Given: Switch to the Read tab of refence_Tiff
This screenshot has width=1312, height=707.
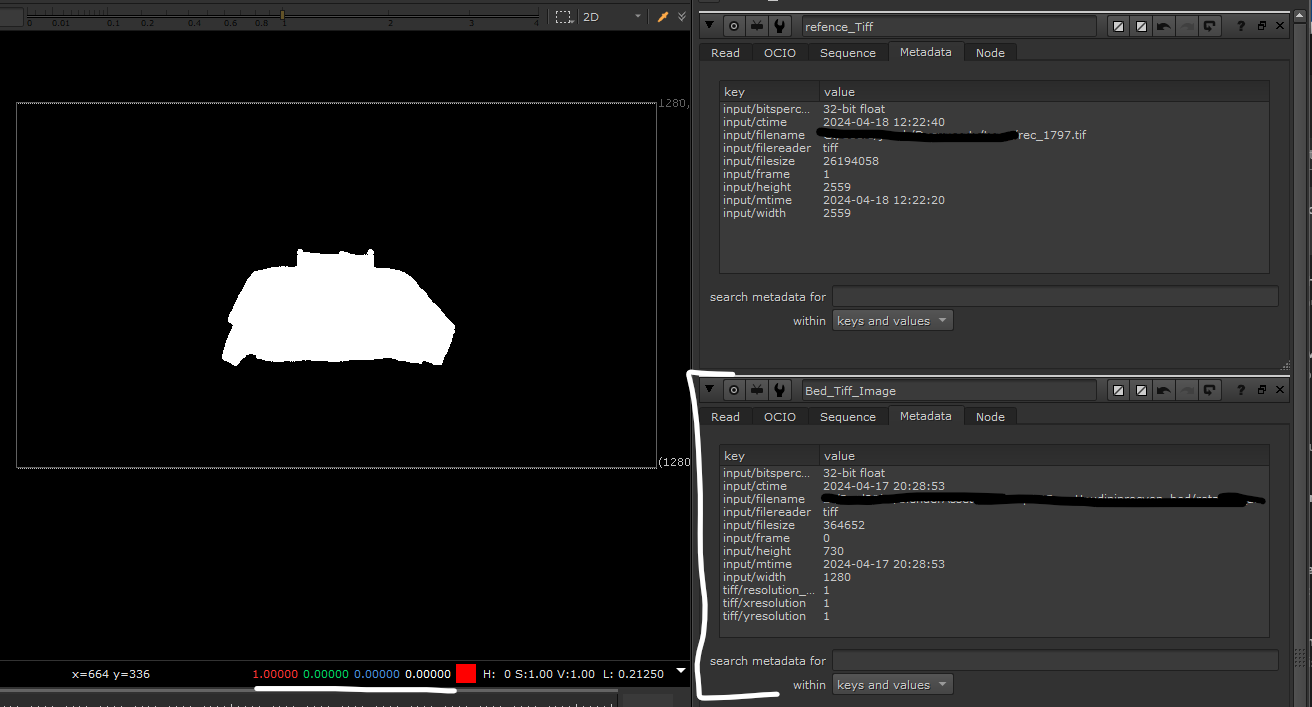Looking at the screenshot, I should [x=724, y=52].
